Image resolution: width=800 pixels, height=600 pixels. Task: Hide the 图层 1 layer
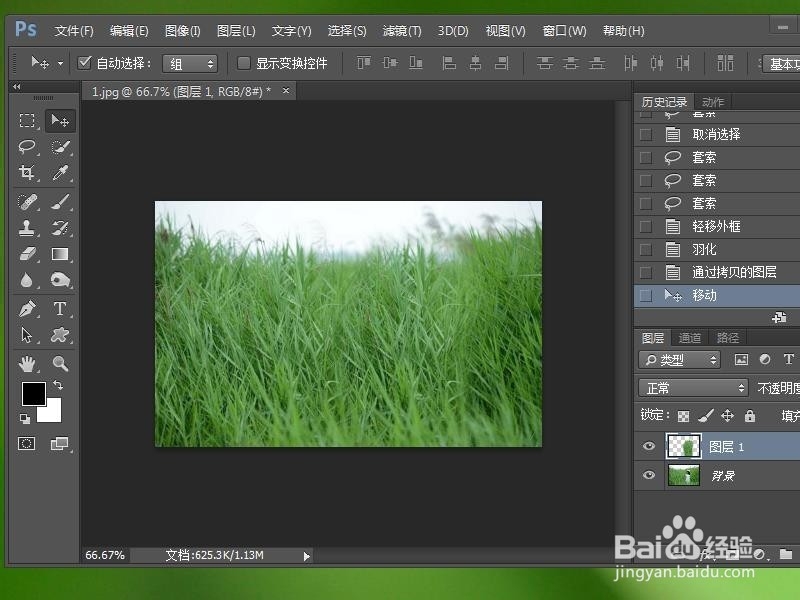648,446
